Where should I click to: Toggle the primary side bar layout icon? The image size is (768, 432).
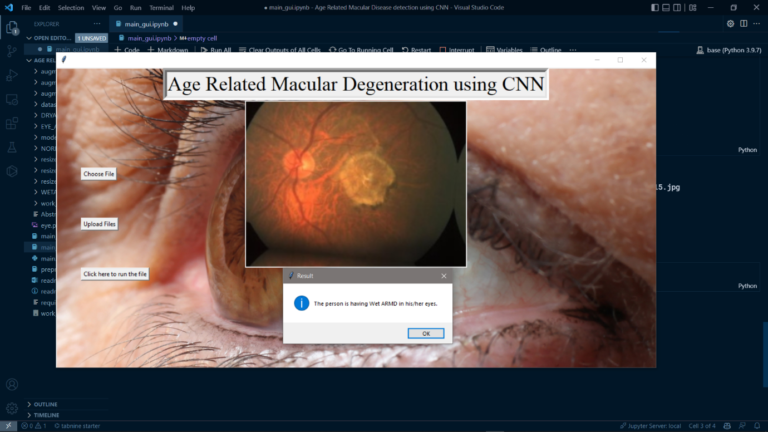tap(655, 7)
